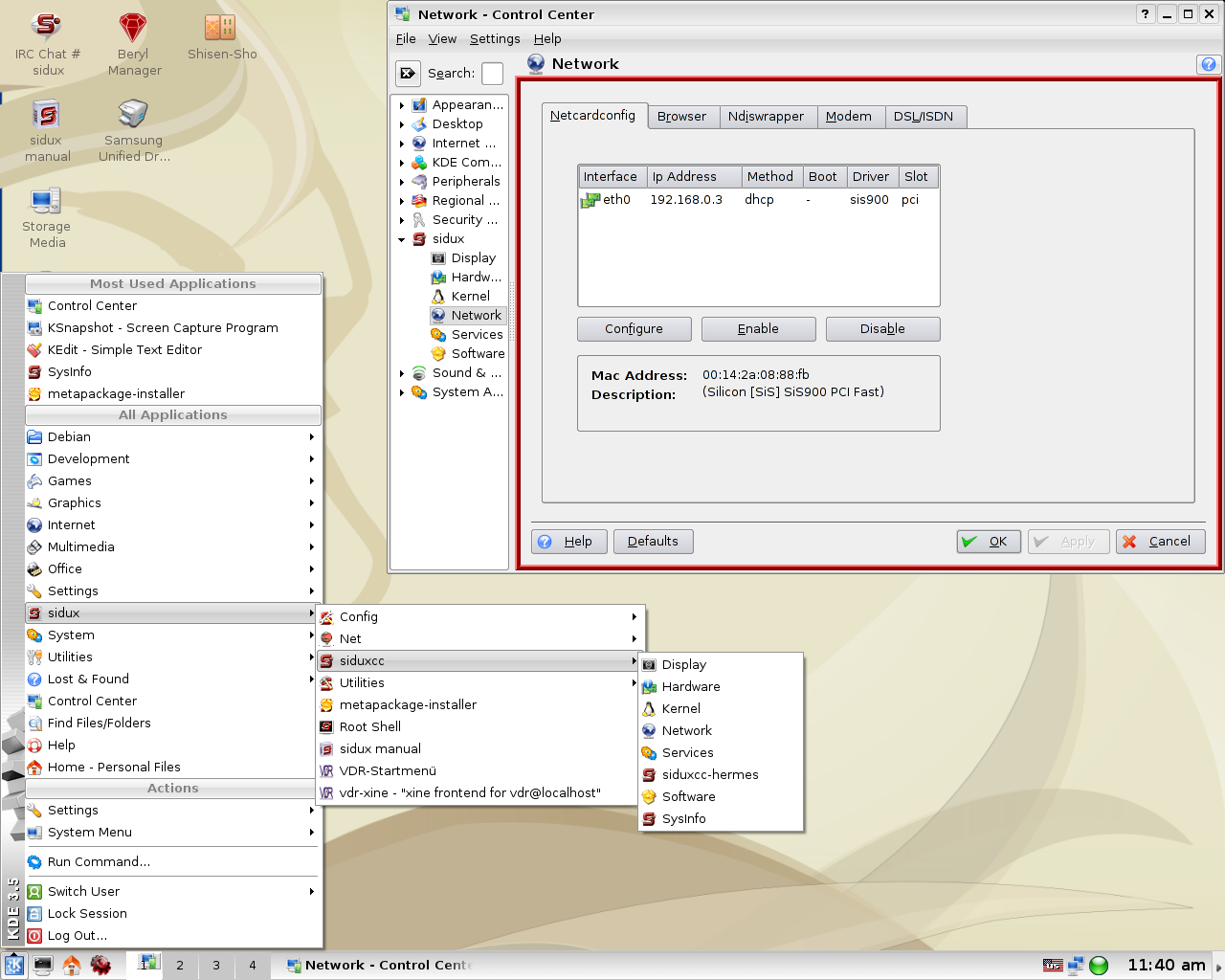Expand the Peripherals tree category
Screen dimensions: 1225x980
click(x=402, y=182)
